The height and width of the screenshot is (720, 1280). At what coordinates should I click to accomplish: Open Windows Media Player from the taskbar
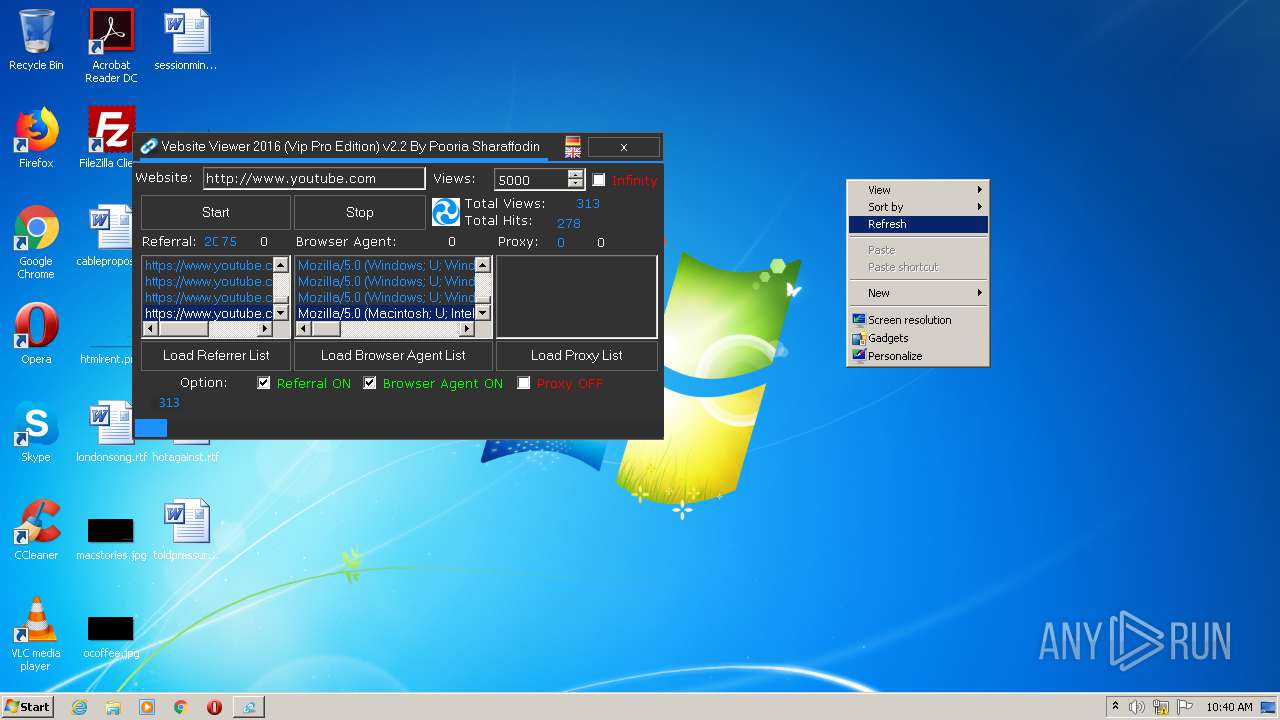click(x=147, y=707)
